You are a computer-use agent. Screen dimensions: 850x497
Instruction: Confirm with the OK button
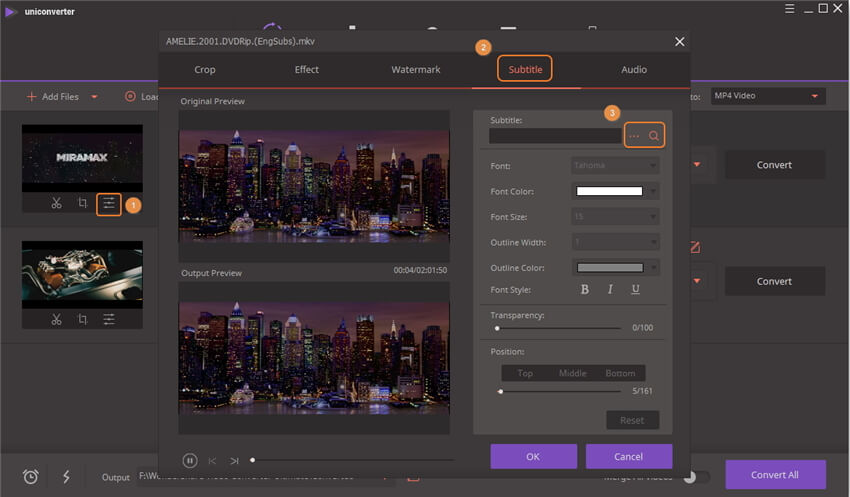(533, 456)
